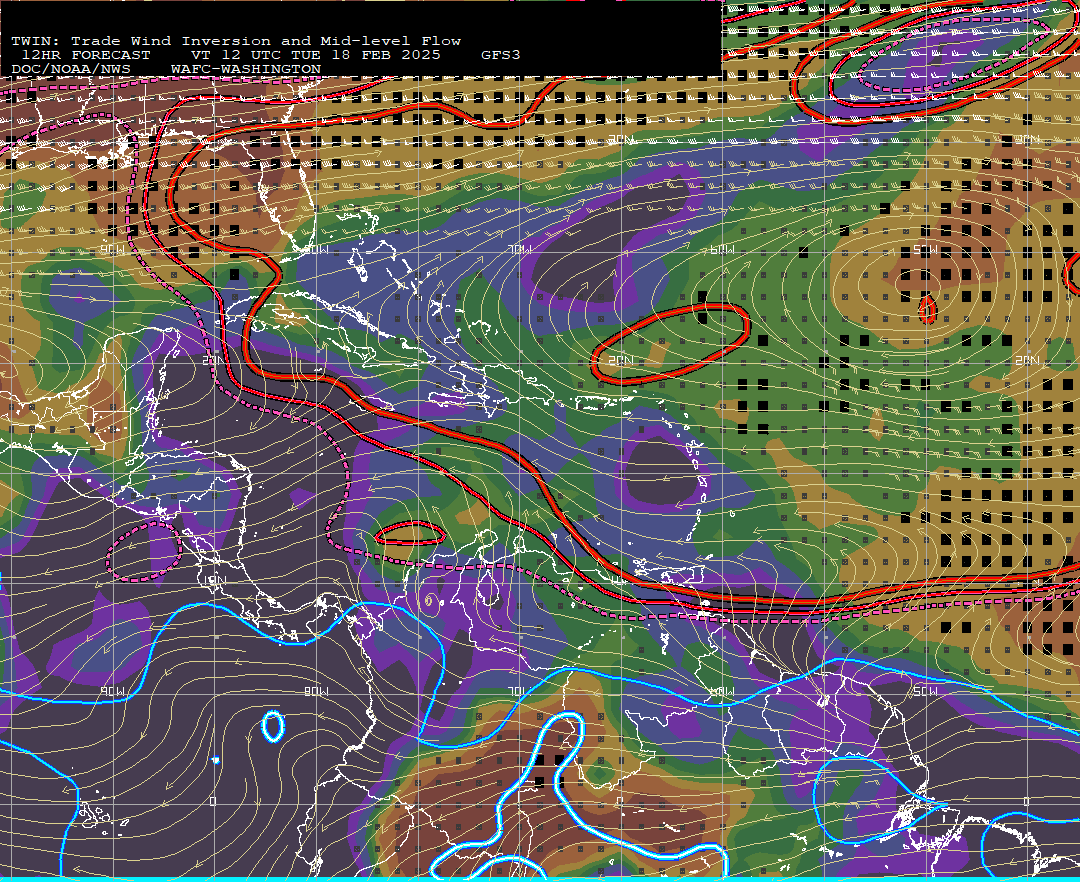Click the "WAFC-WASHINGTON" label
Image resolution: width=1080 pixels, height=882 pixels.
246,70
